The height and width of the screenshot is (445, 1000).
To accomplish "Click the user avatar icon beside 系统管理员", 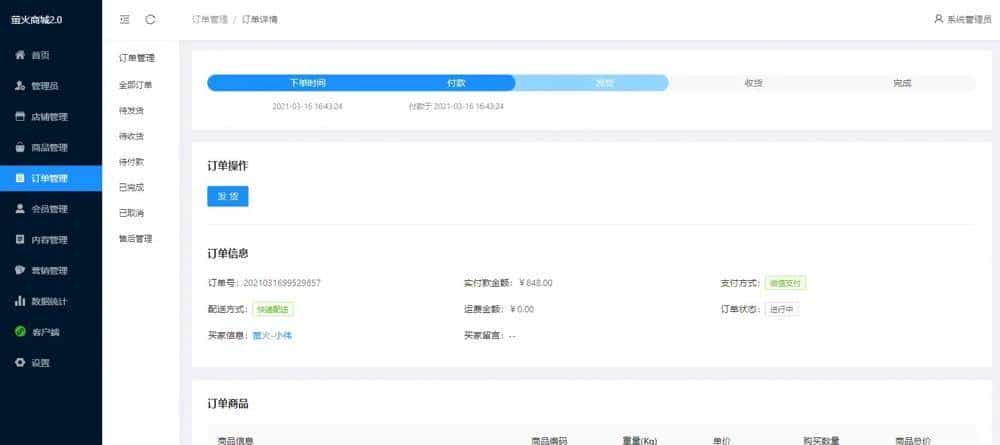I will pos(938,19).
